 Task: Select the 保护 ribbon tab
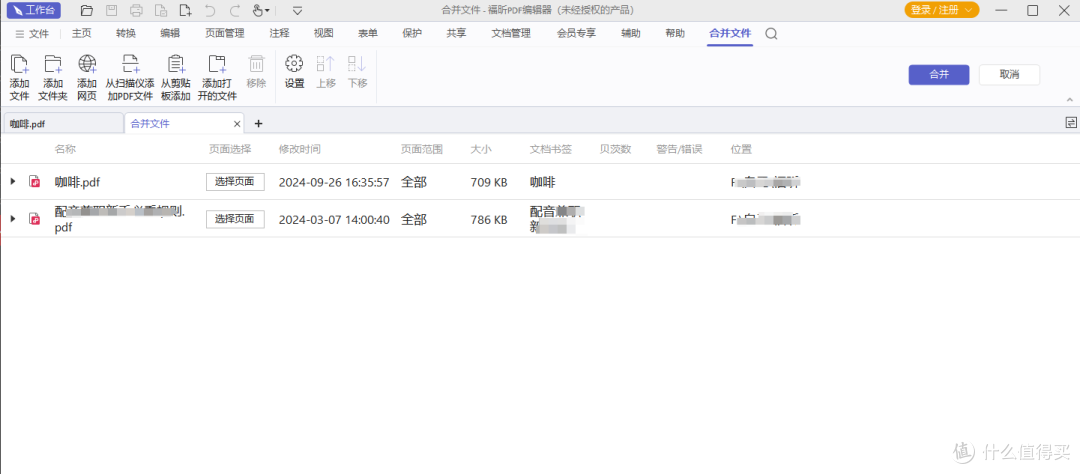(x=412, y=33)
